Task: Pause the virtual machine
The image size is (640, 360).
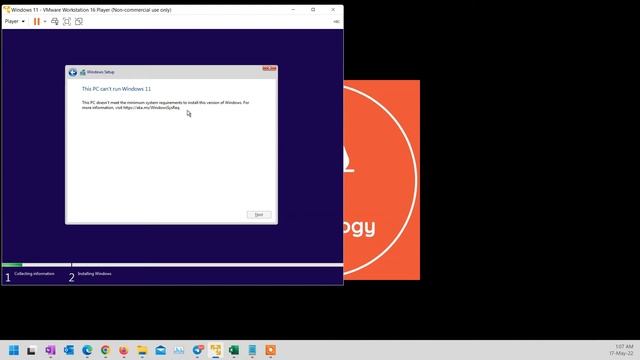Action: coord(37,22)
